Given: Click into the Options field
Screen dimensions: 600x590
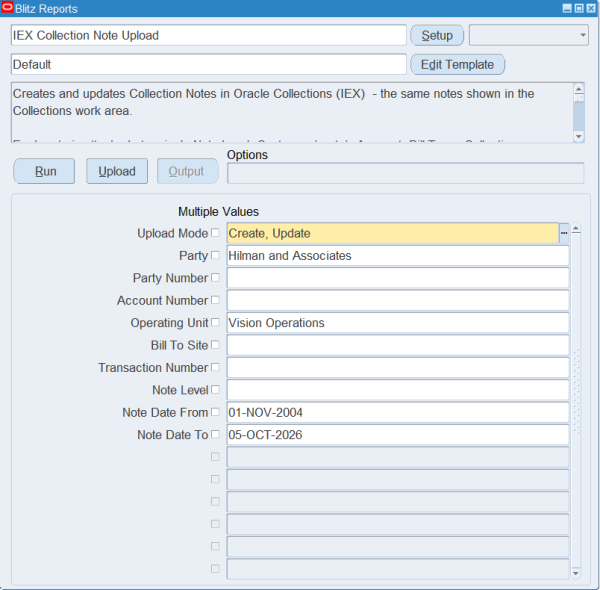Looking at the screenshot, I should [406, 173].
